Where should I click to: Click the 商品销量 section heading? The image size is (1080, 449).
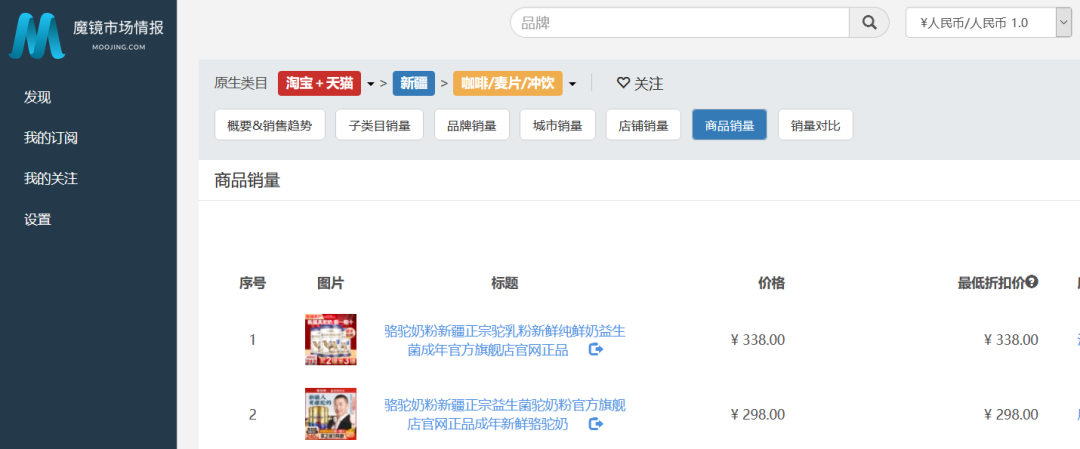[x=247, y=180]
